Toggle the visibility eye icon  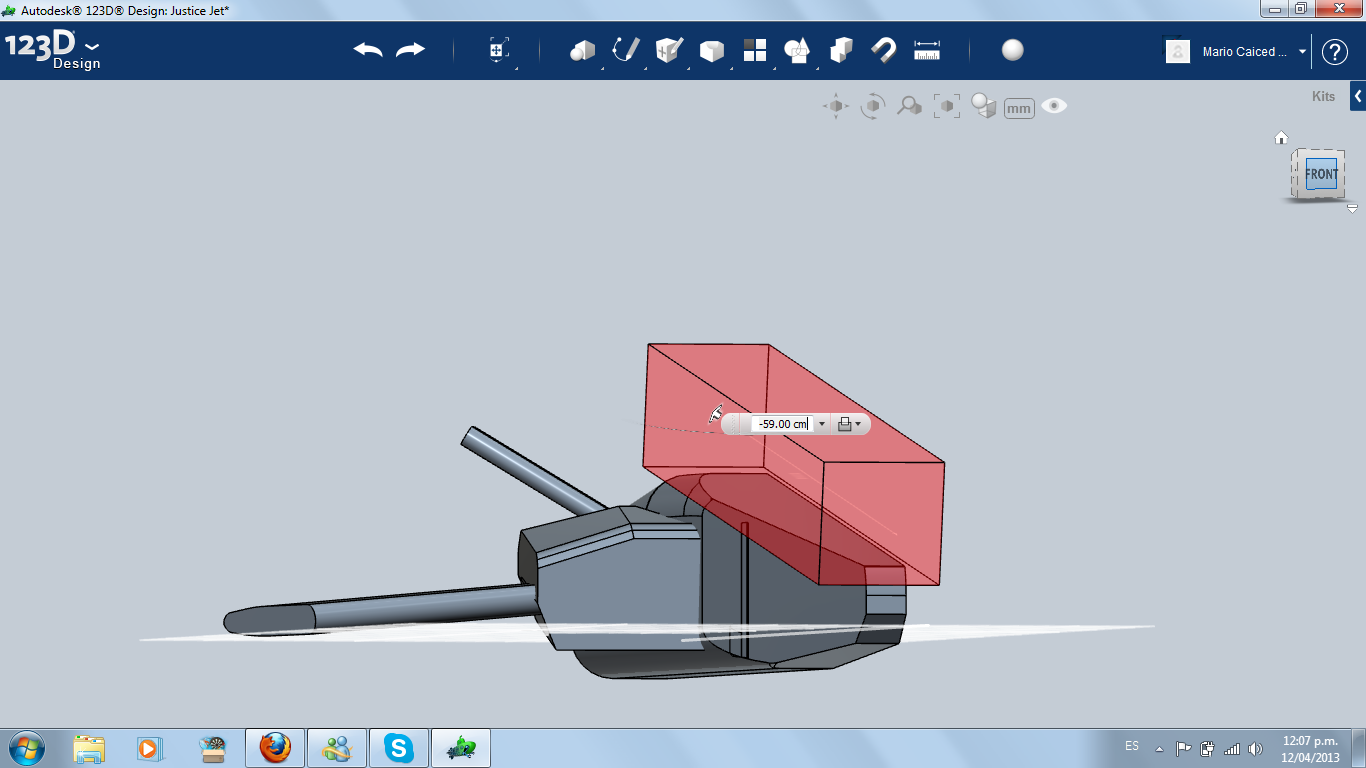[1054, 105]
